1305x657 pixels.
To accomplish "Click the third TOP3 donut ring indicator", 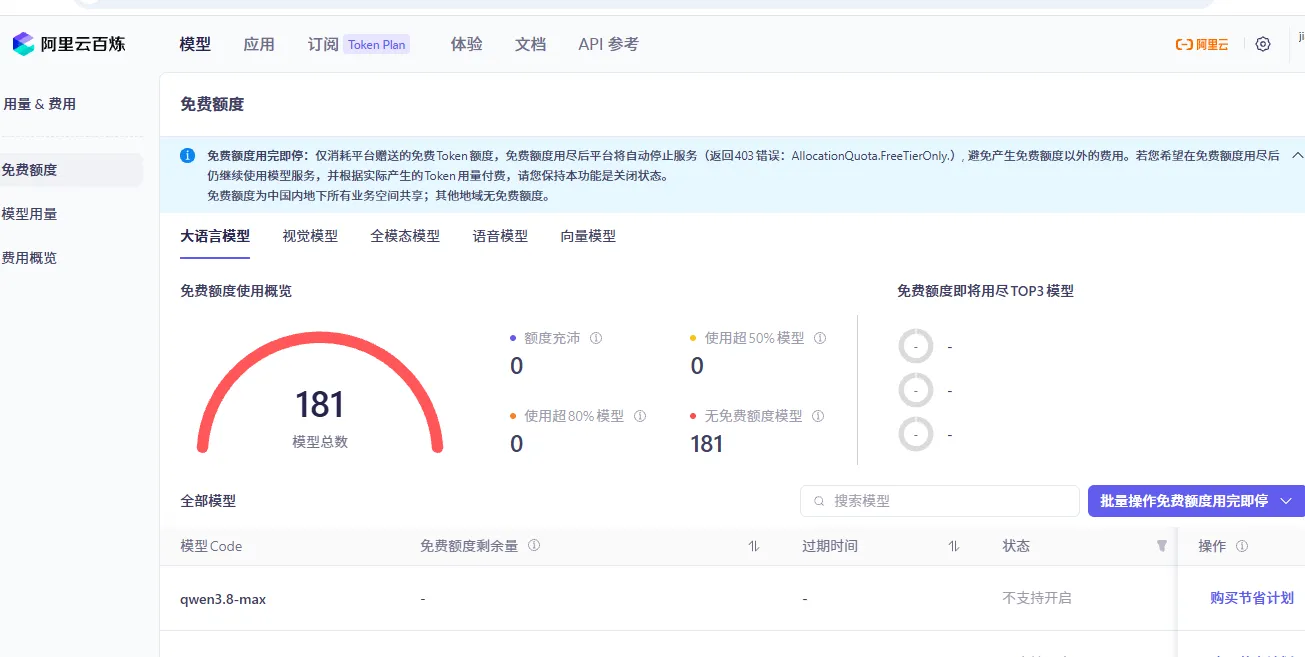I will (916, 434).
